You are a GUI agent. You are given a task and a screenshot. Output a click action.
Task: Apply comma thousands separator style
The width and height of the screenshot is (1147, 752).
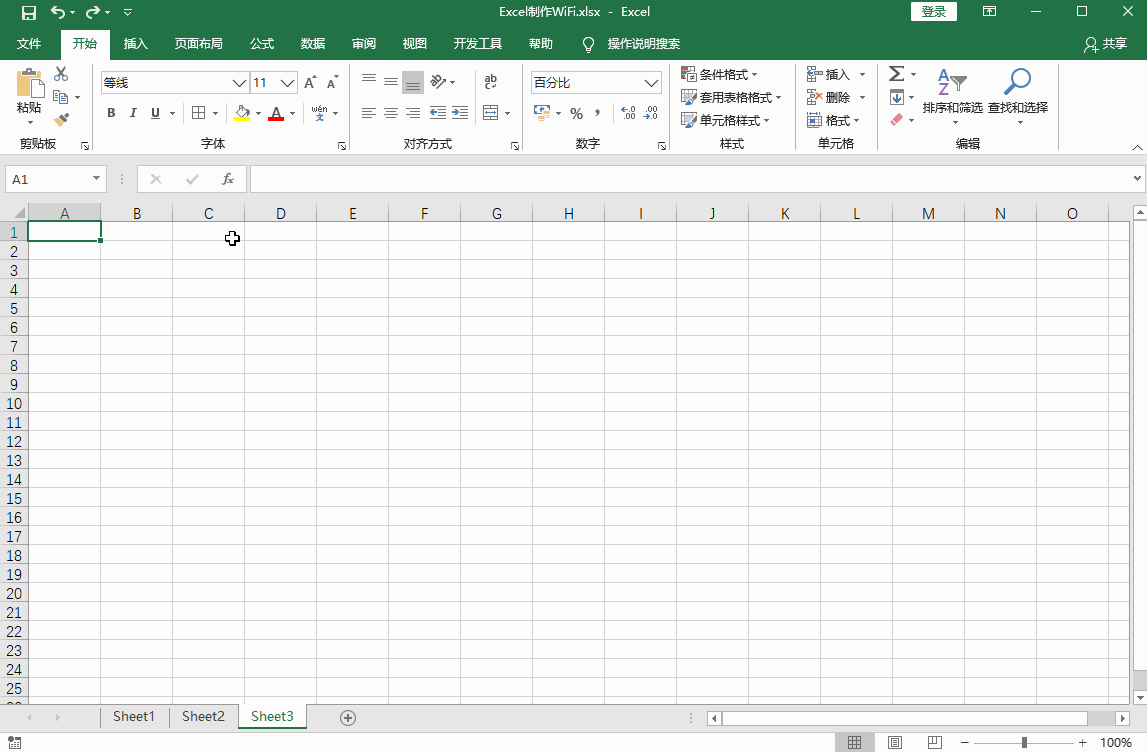pyautogui.click(x=598, y=113)
